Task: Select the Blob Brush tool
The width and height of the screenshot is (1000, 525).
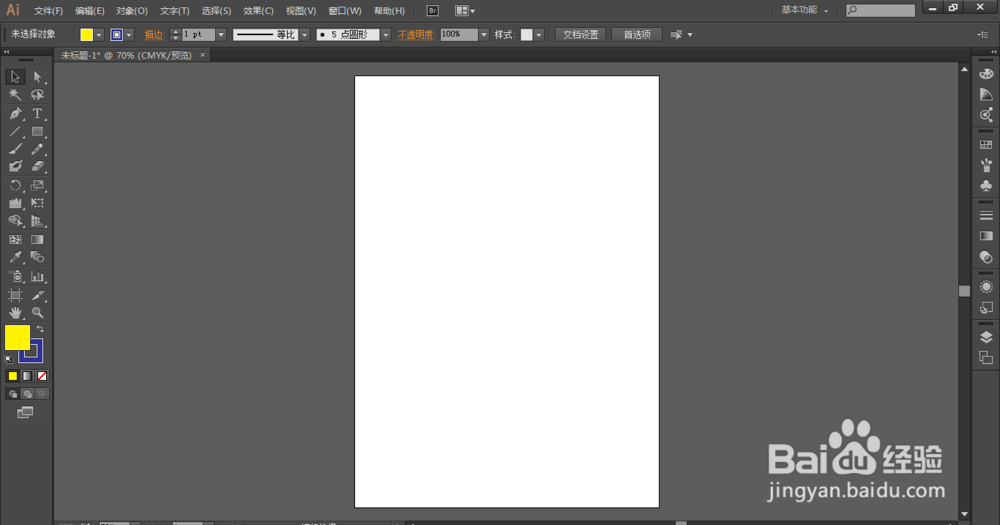Action: pyautogui.click(x=15, y=166)
